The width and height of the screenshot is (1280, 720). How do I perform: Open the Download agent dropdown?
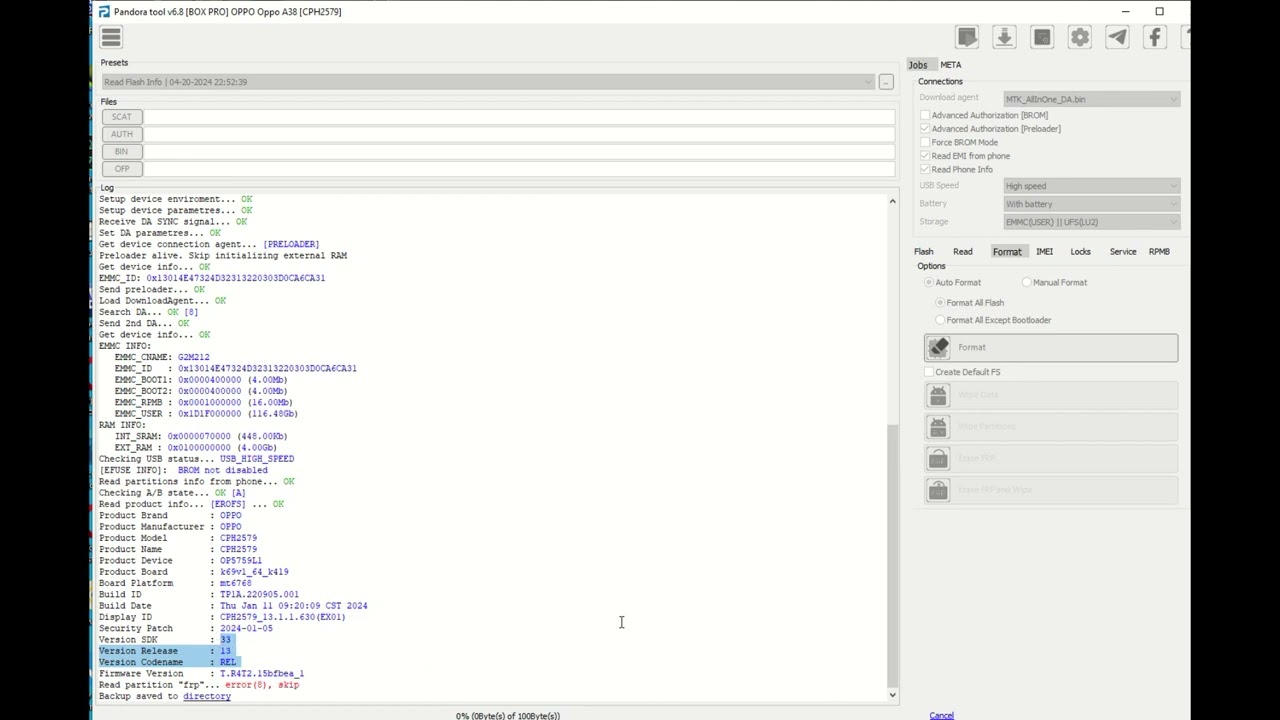pyautogui.click(x=1091, y=99)
